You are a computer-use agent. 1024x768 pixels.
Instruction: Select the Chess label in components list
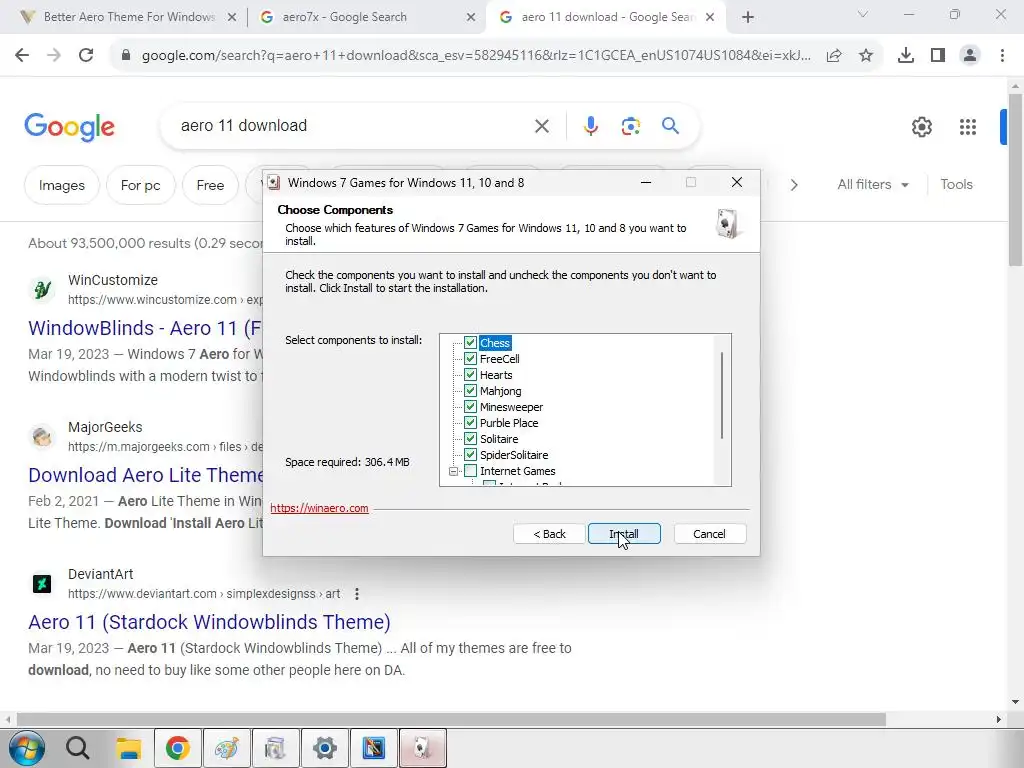point(495,343)
